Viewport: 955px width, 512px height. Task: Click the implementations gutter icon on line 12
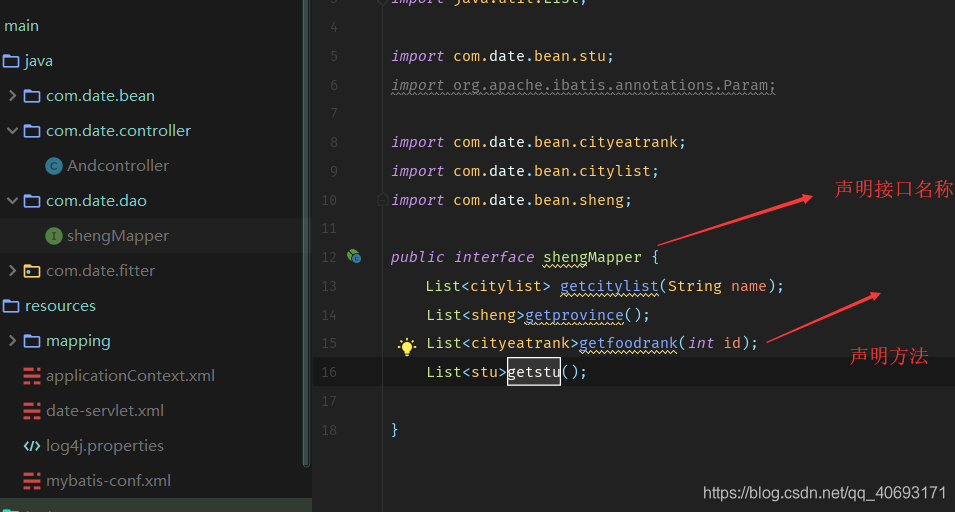(354, 256)
